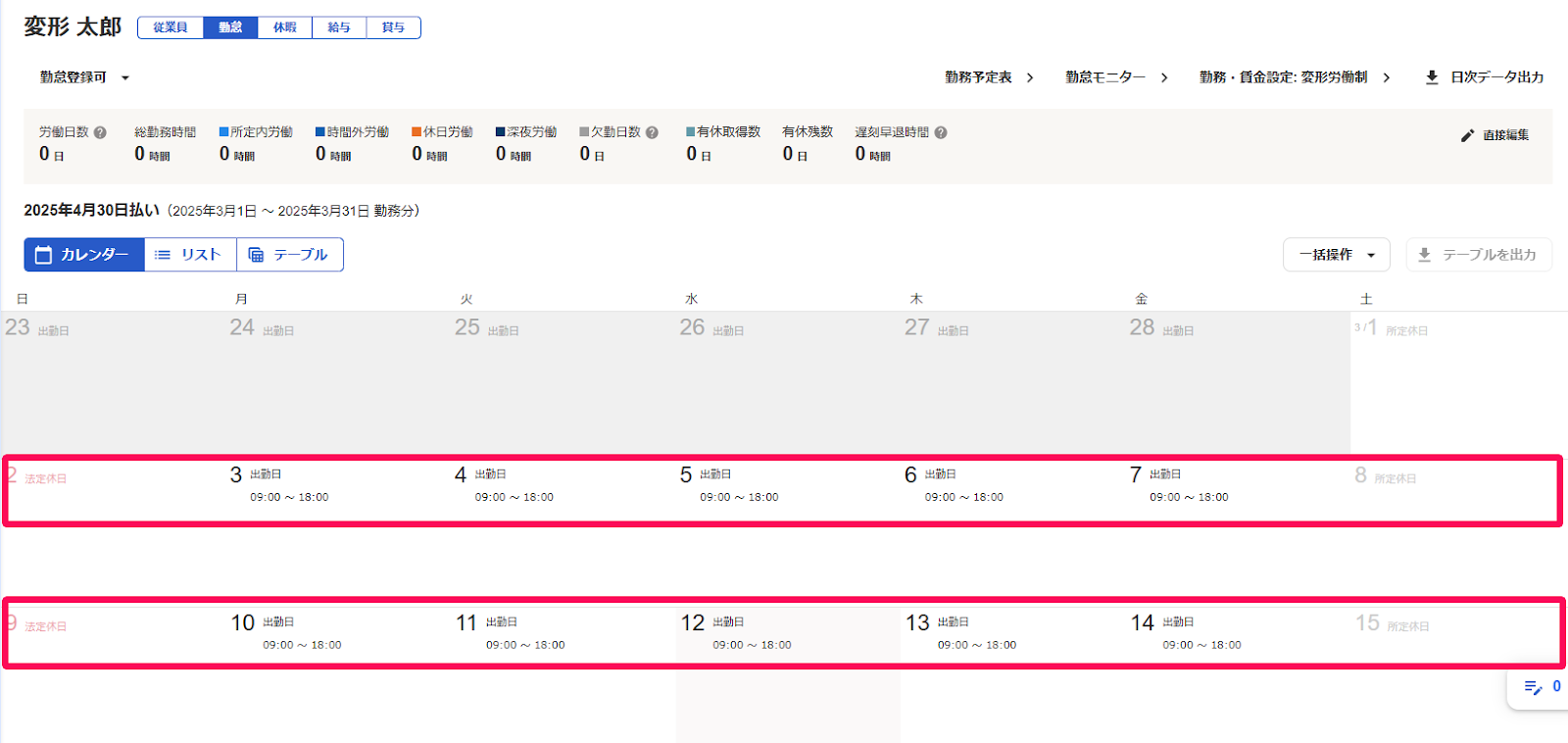Select the 勤怠 tab
The width and height of the screenshot is (1568, 743).
(230, 27)
